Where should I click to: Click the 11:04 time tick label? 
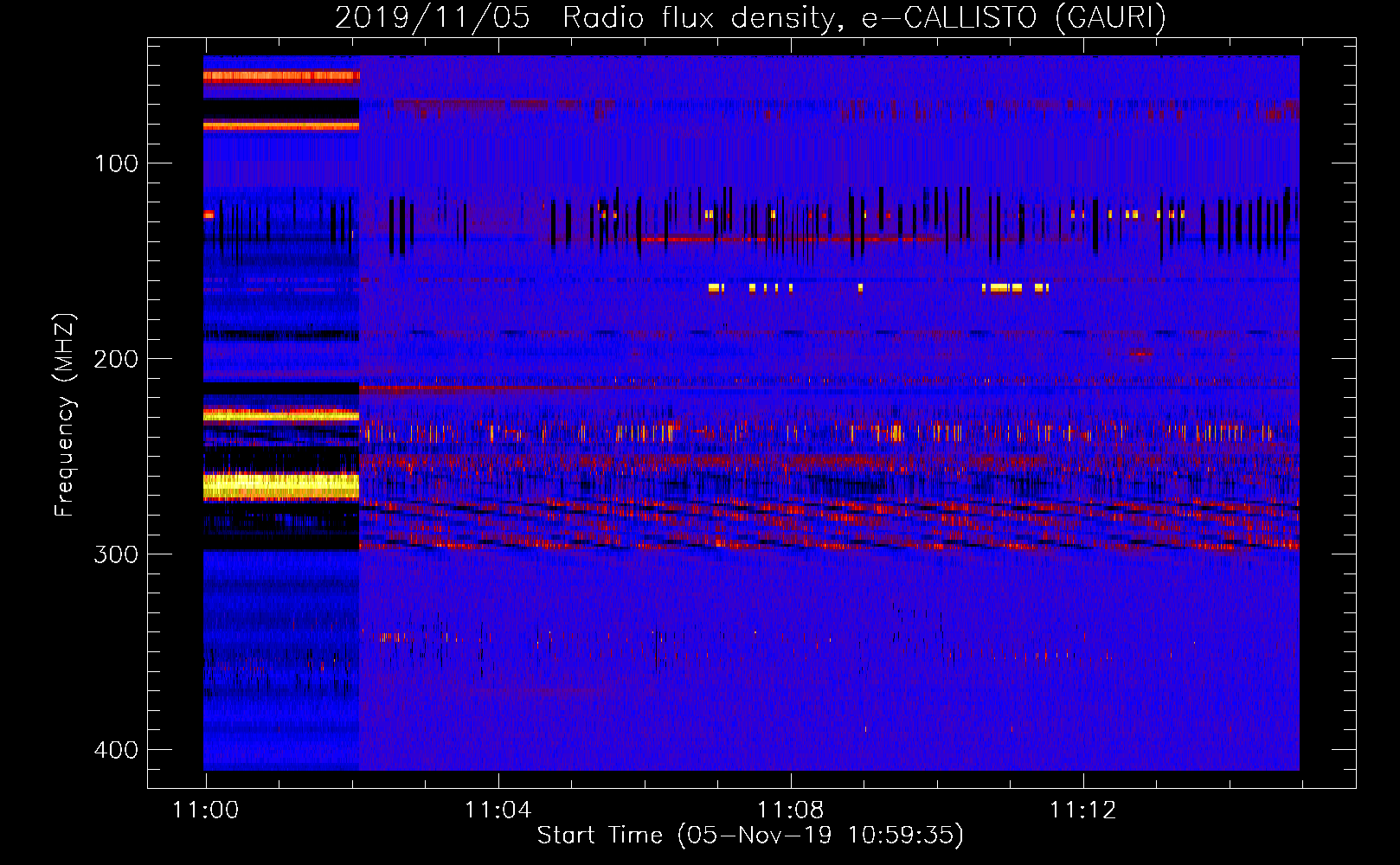coord(498,811)
